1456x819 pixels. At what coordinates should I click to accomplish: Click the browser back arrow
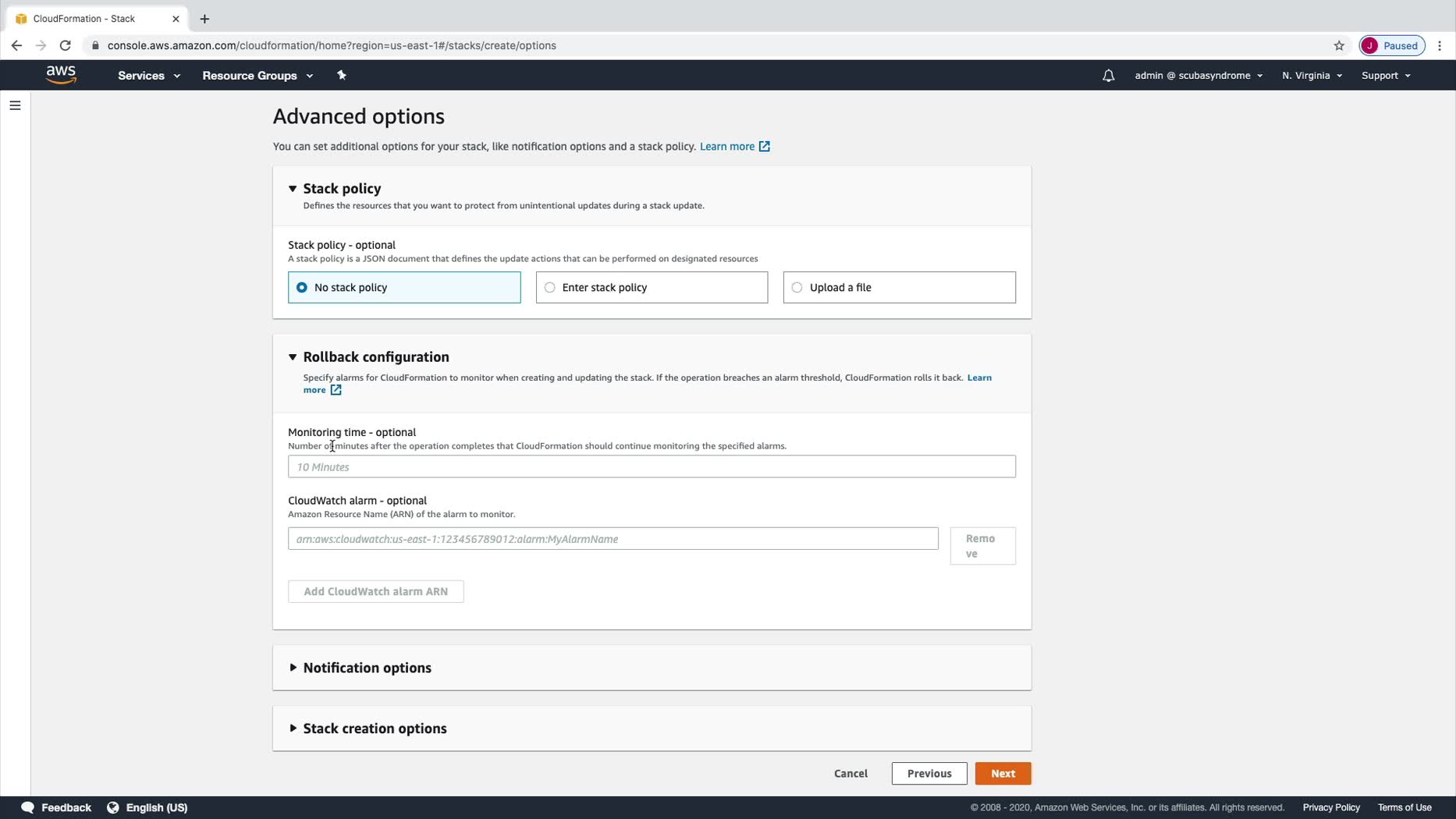16,45
